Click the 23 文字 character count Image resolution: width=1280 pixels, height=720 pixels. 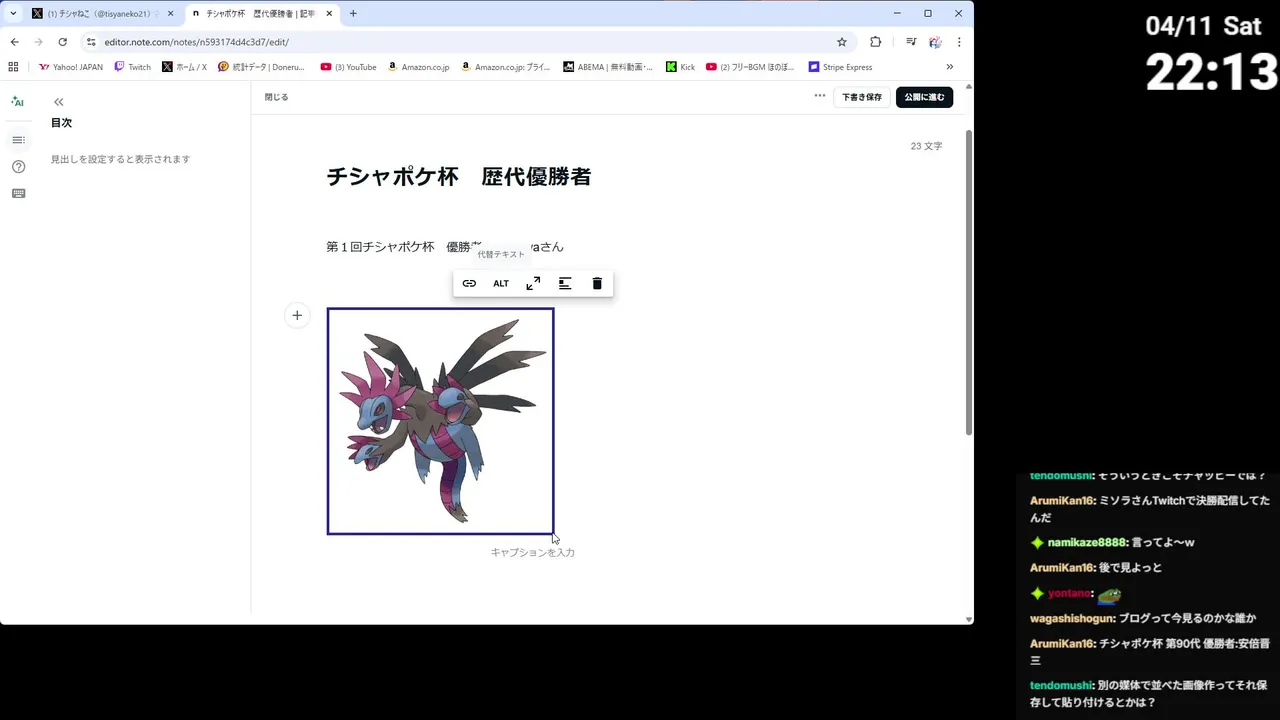(926, 146)
